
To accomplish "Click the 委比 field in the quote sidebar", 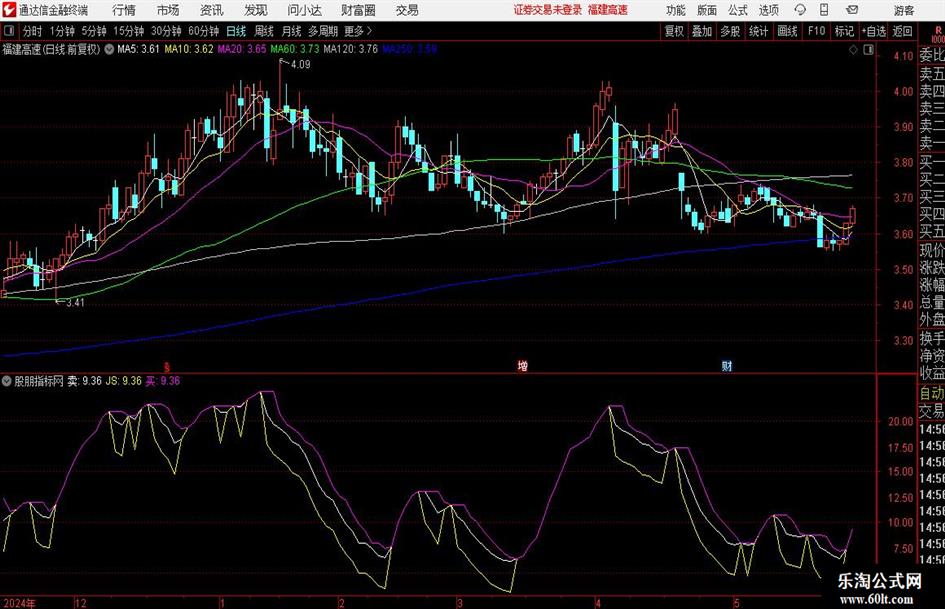I will [x=931, y=56].
